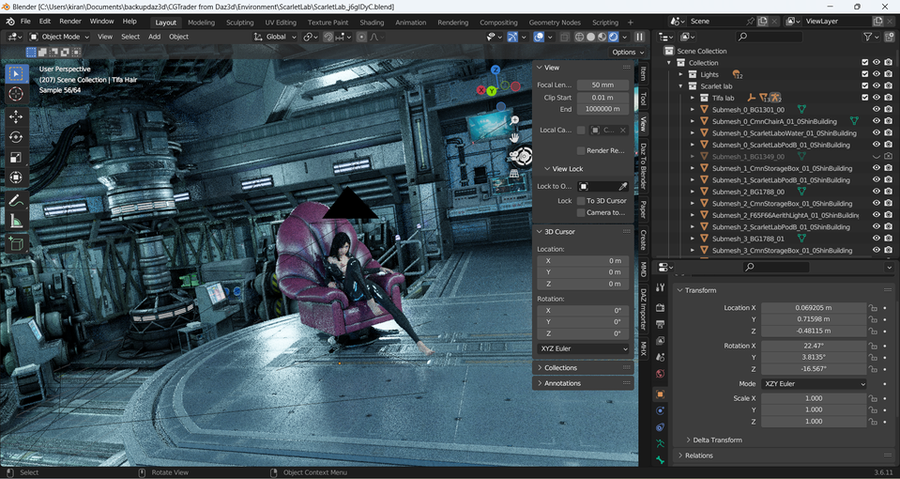This screenshot has height=479, width=900.
Task: Open the World properties tab icon
Action: click(x=660, y=374)
